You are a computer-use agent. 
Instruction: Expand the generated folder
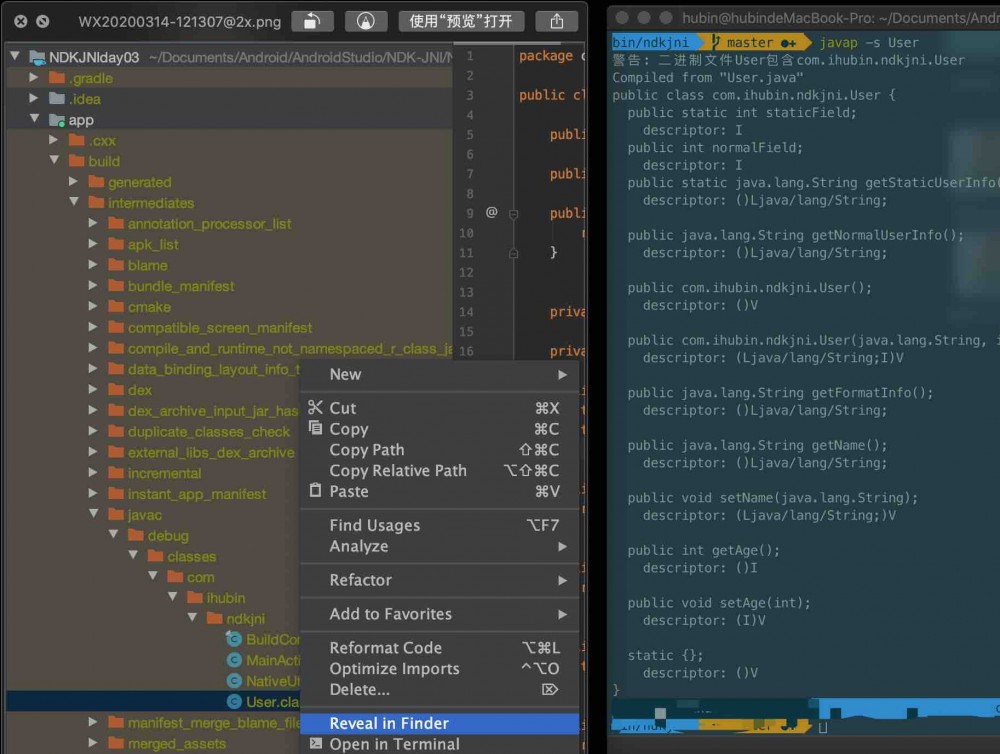pos(74,182)
